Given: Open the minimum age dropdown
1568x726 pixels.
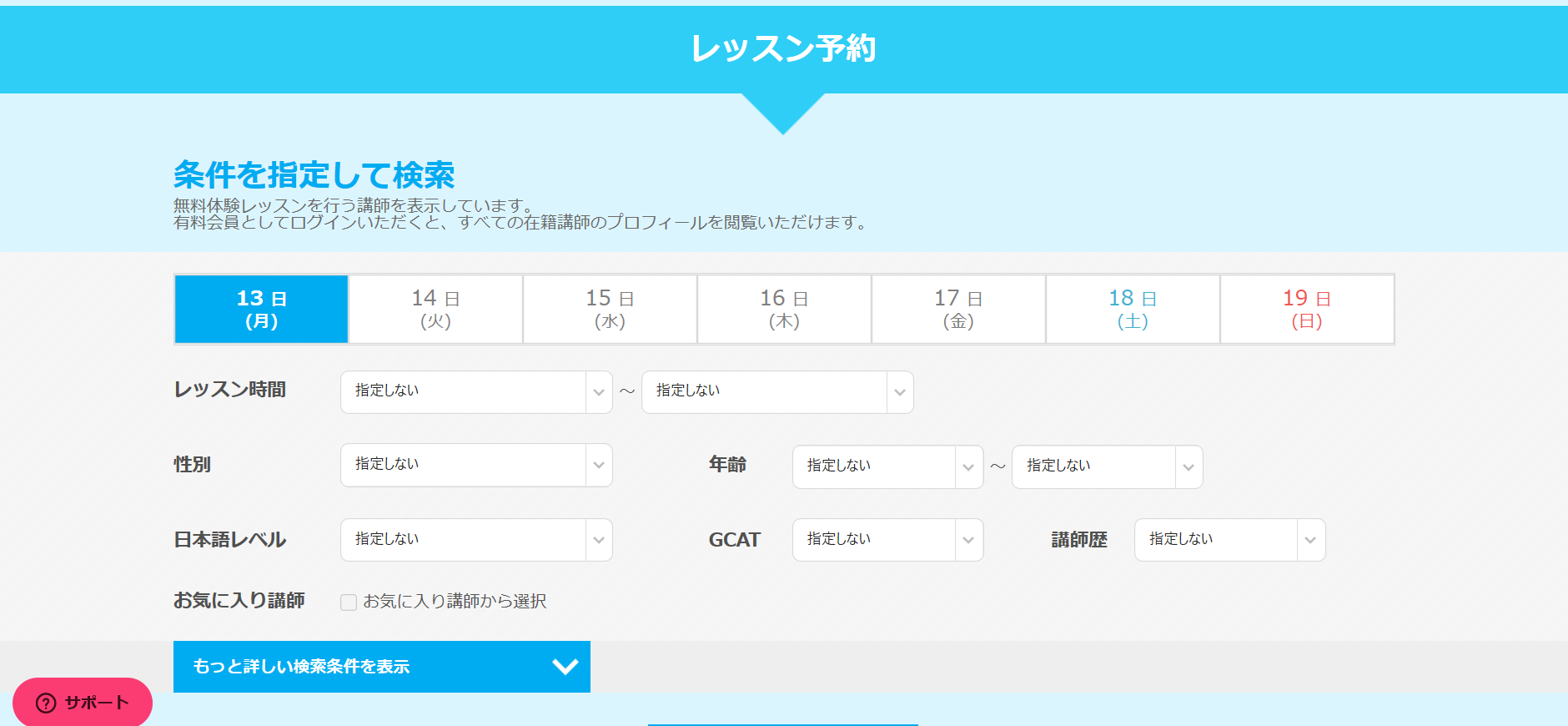Looking at the screenshot, I should (x=887, y=466).
